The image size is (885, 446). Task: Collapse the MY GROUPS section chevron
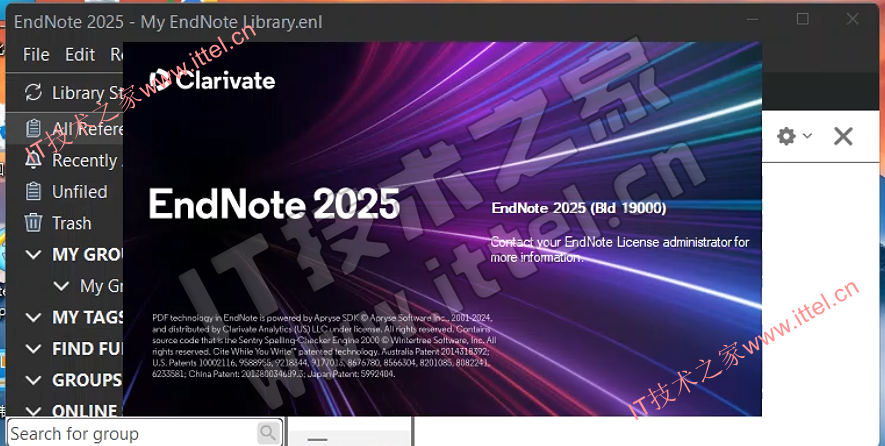pos(33,255)
